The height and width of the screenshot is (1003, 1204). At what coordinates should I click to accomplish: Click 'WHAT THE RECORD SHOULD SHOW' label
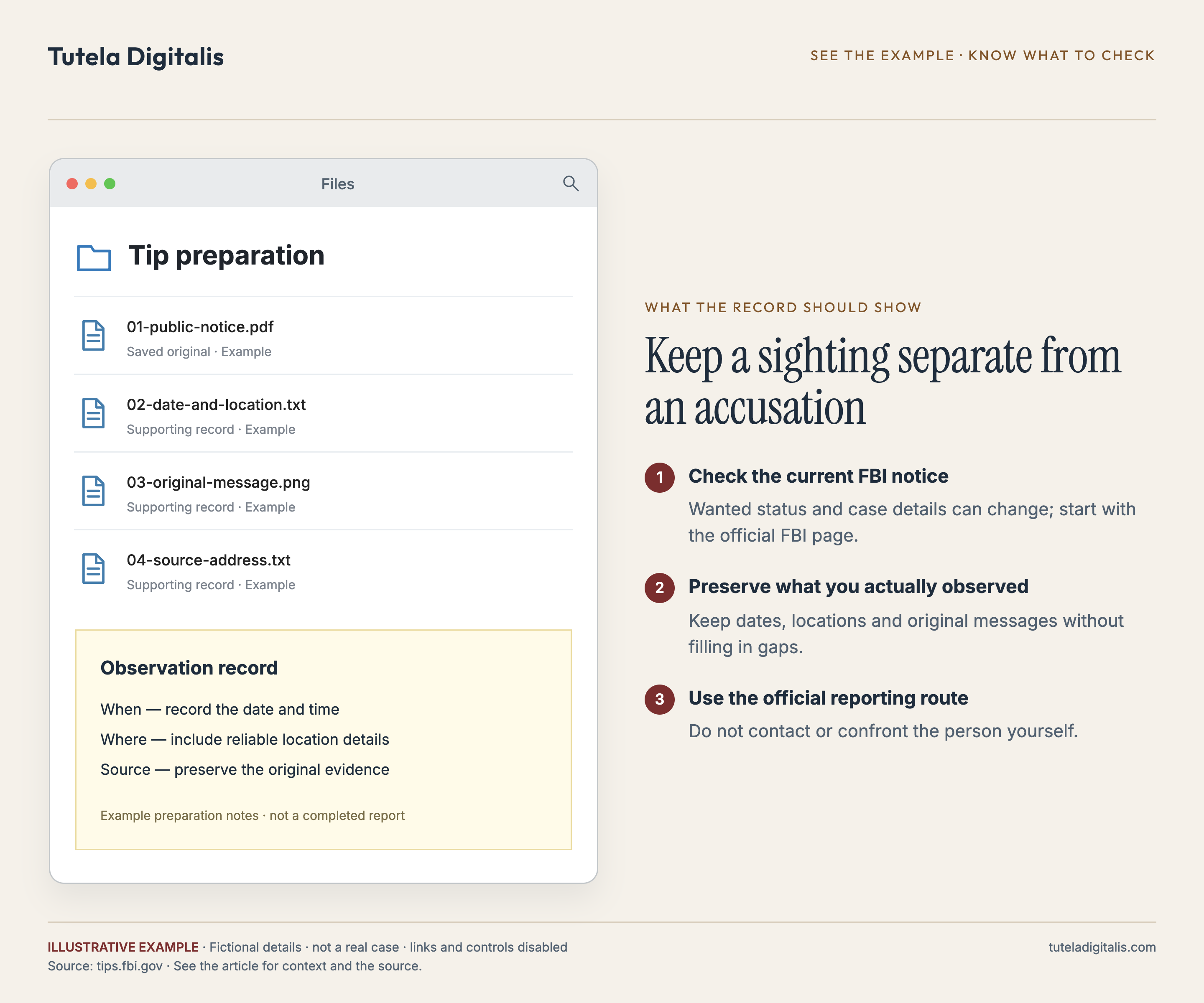pyautogui.click(x=783, y=307)
